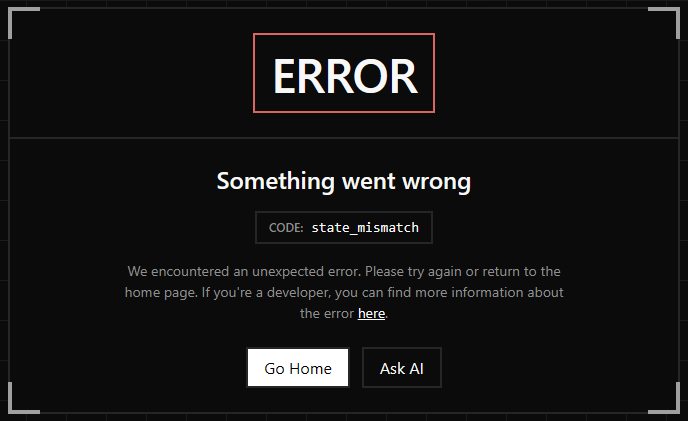Click the CODE: label in the error box

coord(286,227)
